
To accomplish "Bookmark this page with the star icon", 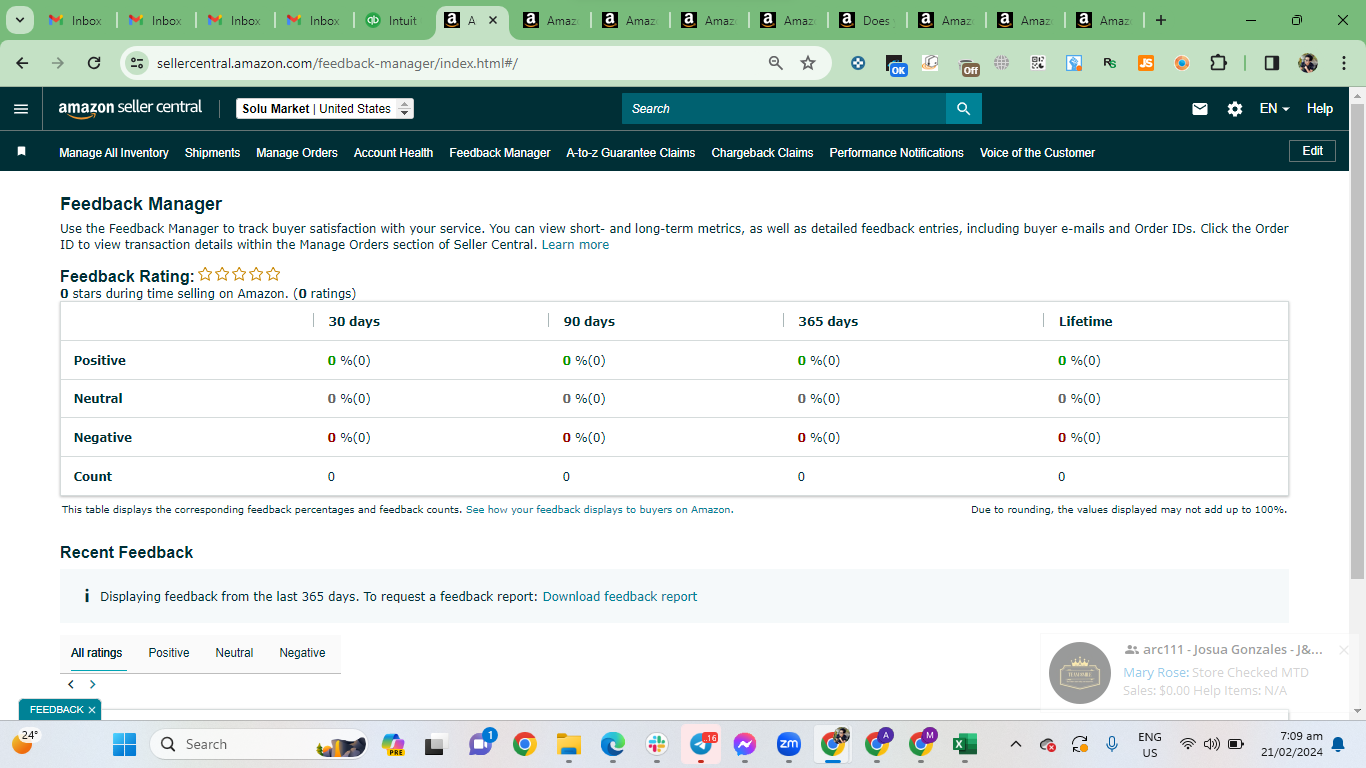I will coord(808,63).
